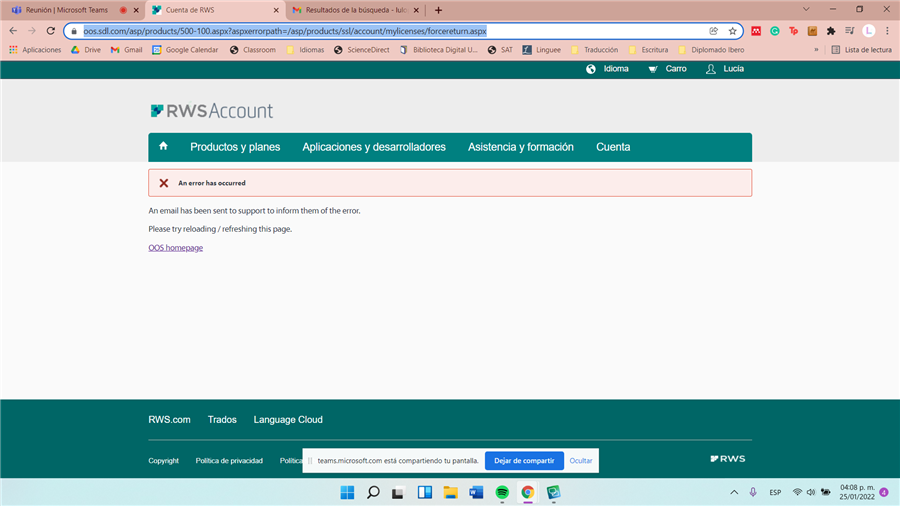Open the Carro shopping cart
Screen dimensions: 900x506
click(667, 69)
